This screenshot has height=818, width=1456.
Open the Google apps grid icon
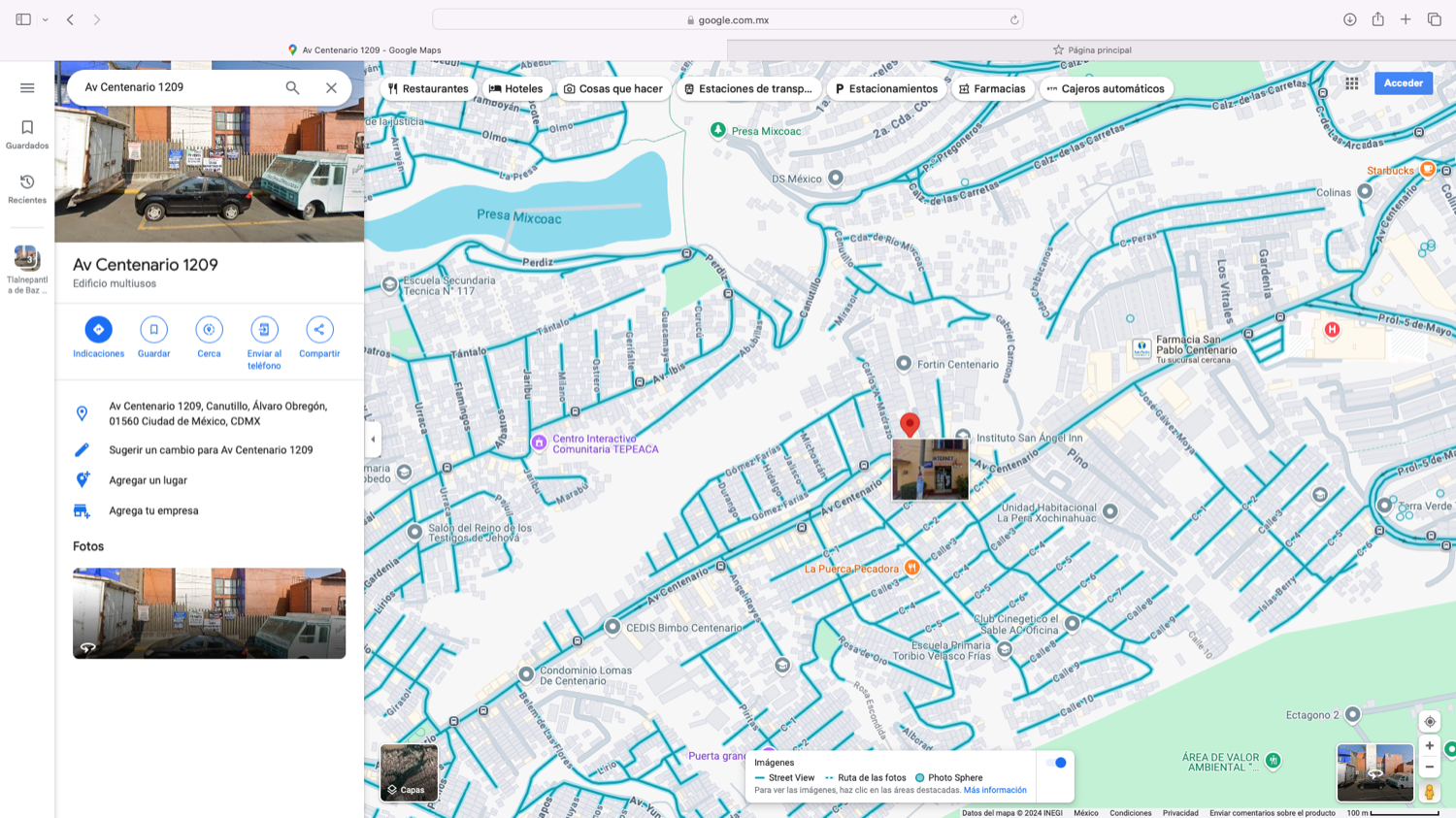coord(1352,83)
